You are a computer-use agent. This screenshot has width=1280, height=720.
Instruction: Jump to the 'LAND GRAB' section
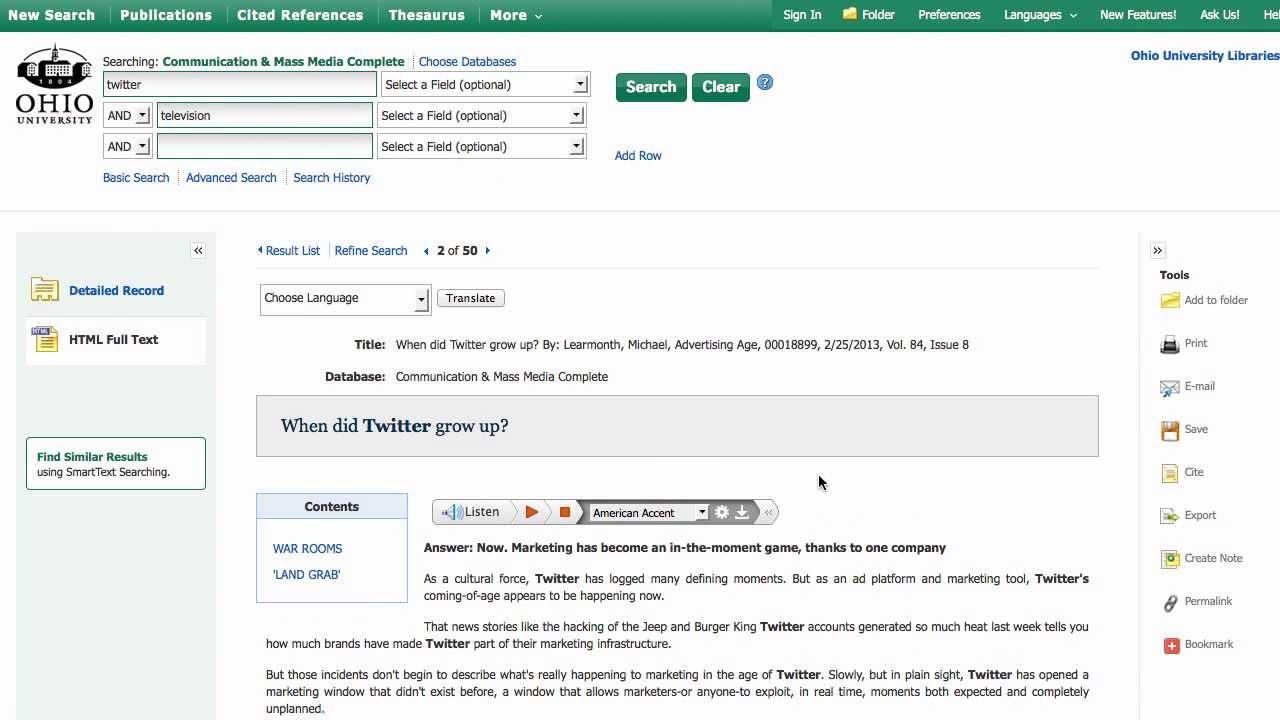tap(306, 575)
